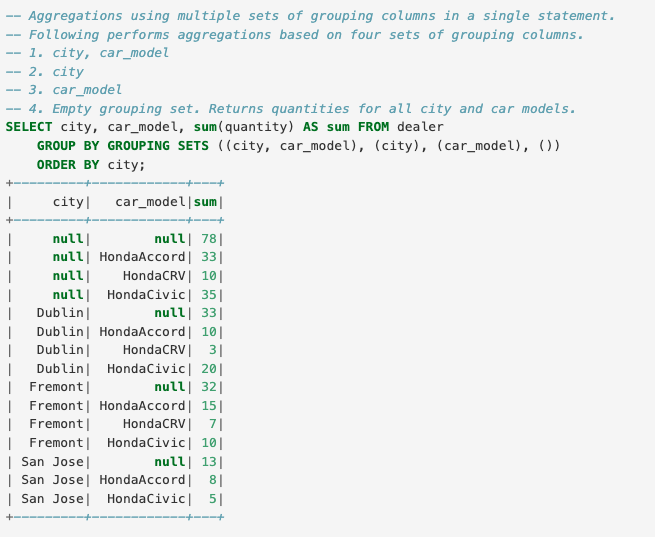
Task: Click null car_model in the Fremont row
Action: click(170, 387)
